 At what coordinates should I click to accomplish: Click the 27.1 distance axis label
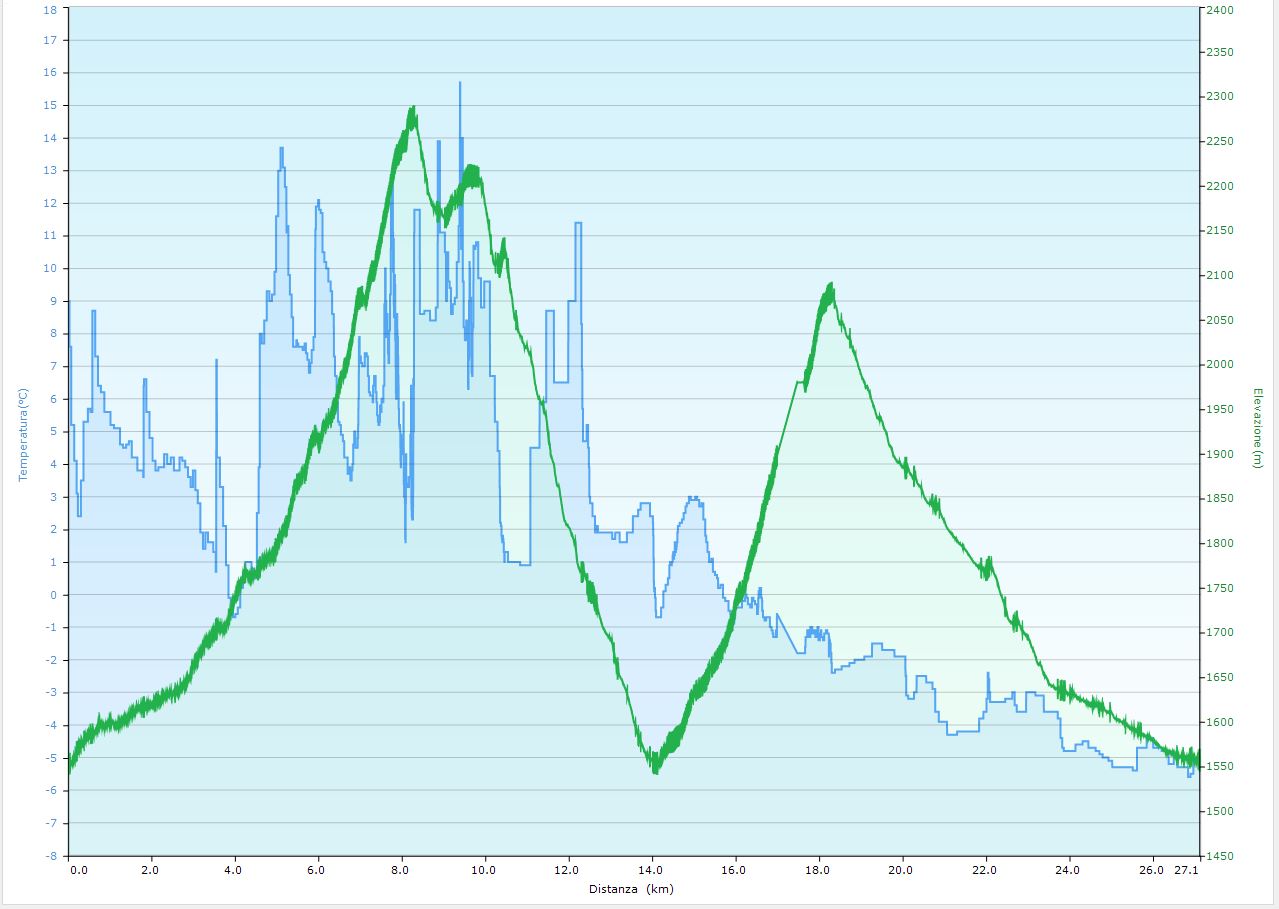(x=1186, y=871)
